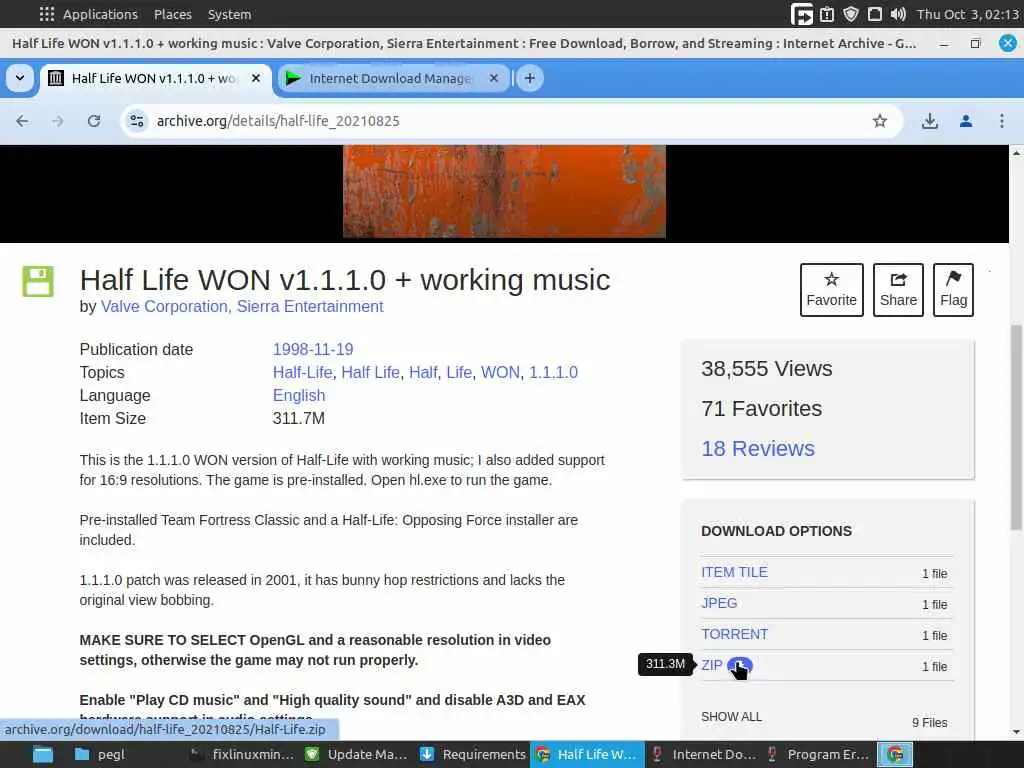
Task: Switch to the fixlinuxmin taskbar window
Action: pos(241,755)
